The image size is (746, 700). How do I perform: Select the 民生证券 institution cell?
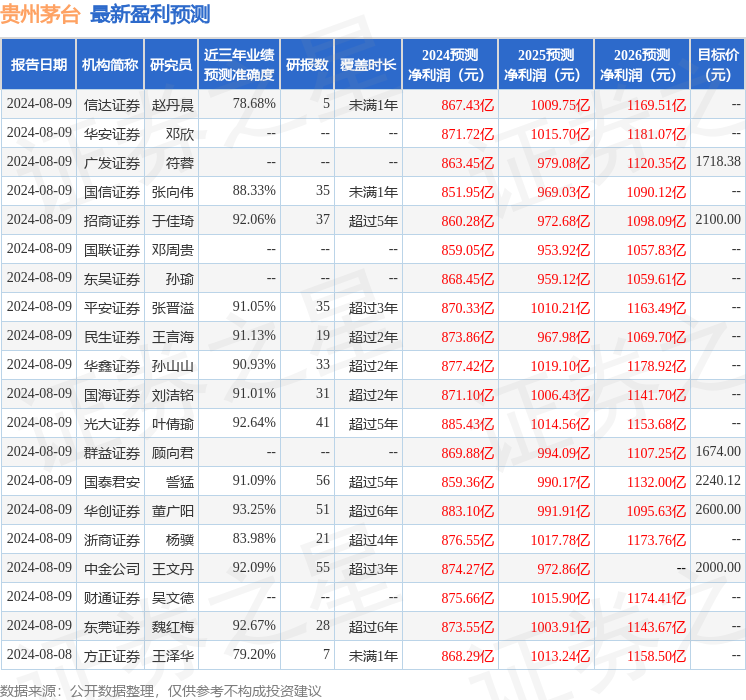(x=112, y=337)
